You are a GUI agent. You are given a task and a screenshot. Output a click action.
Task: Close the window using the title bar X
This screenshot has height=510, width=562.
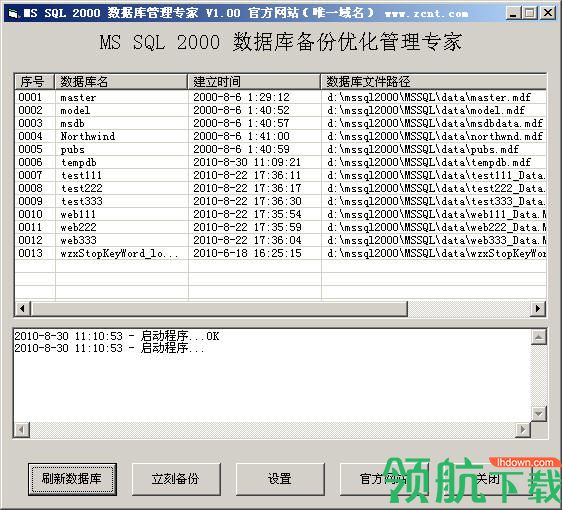[x=548, y=13]
